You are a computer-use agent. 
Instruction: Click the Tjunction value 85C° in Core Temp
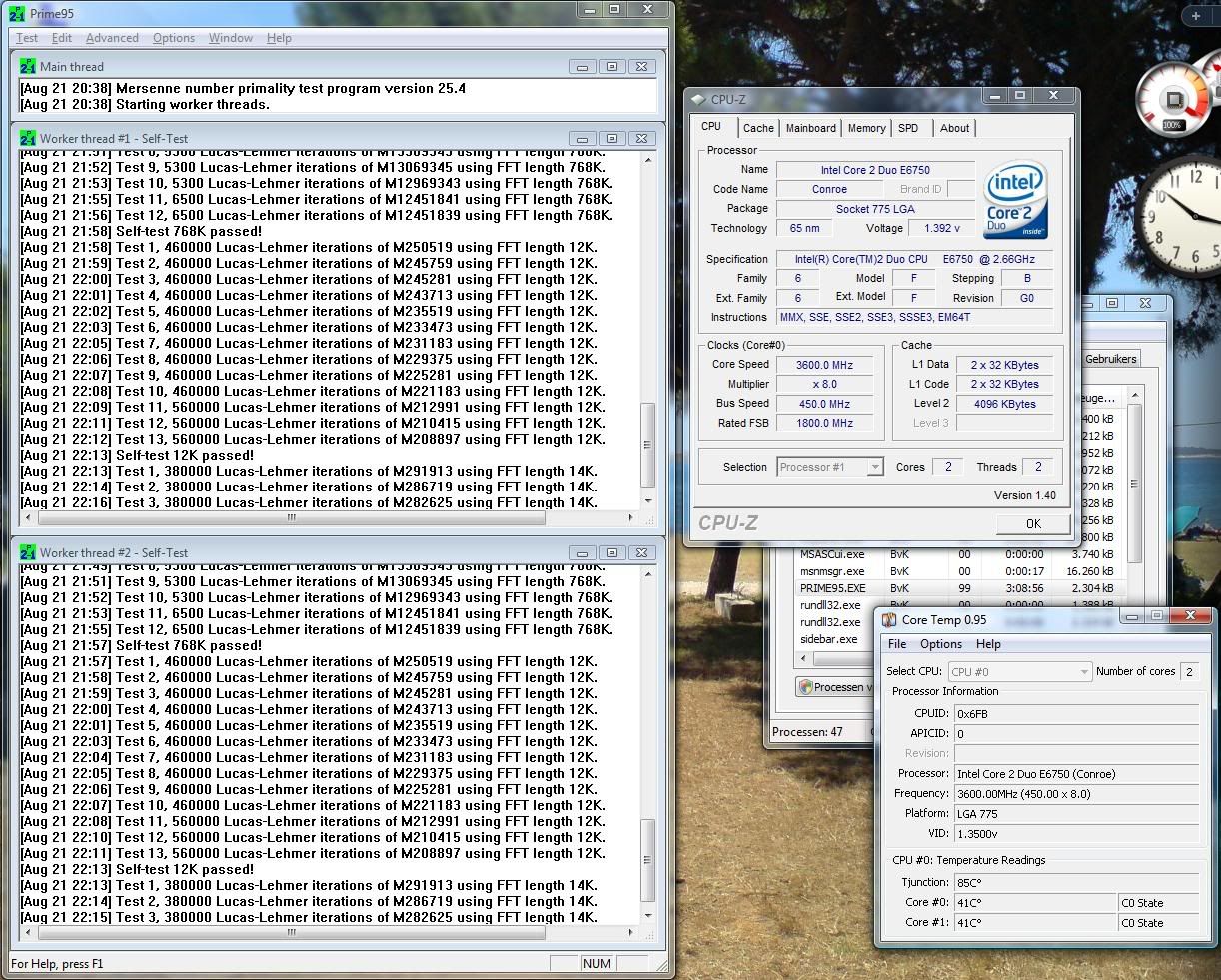point(1076,883)
